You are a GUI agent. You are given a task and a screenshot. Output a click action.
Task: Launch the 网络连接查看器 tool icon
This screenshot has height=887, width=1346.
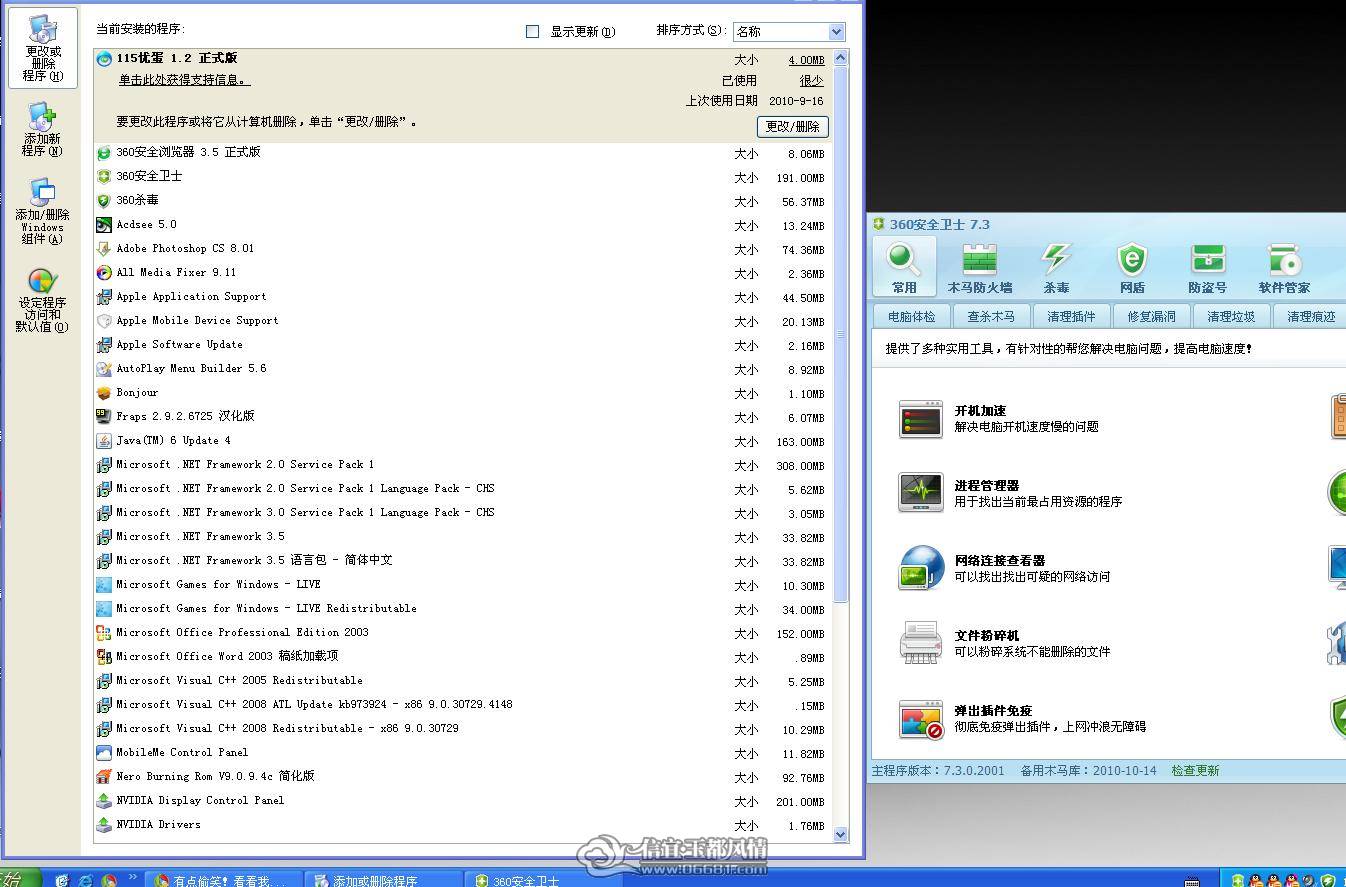point(920,568)
